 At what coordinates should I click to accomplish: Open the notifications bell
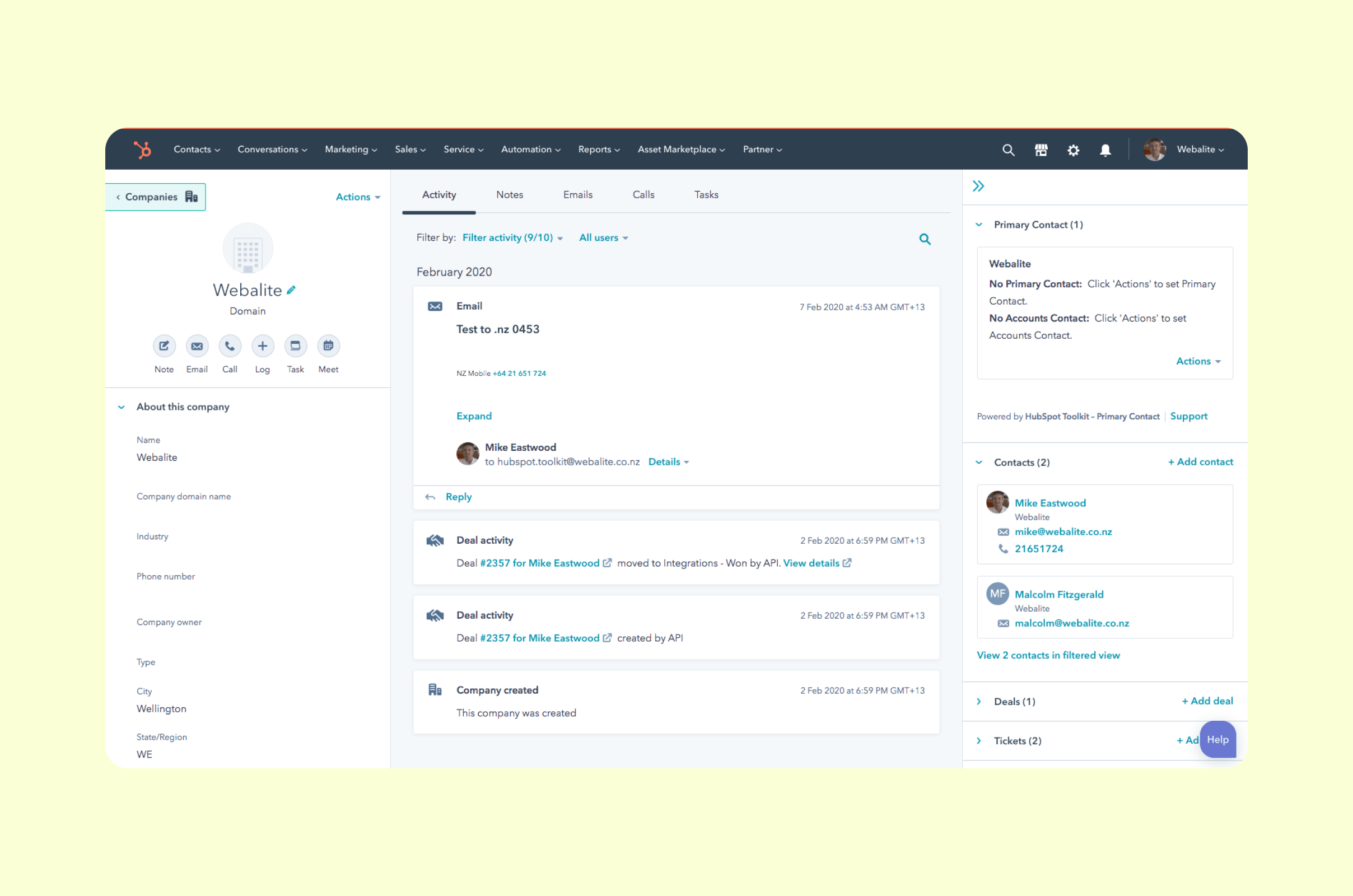1105,149
